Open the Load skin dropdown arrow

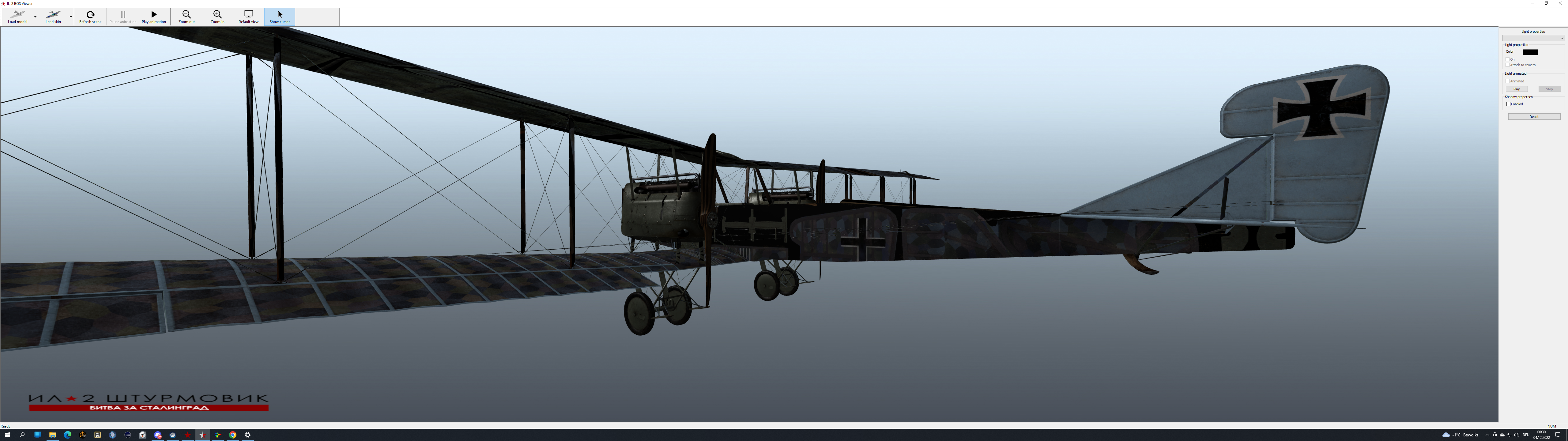71,17
